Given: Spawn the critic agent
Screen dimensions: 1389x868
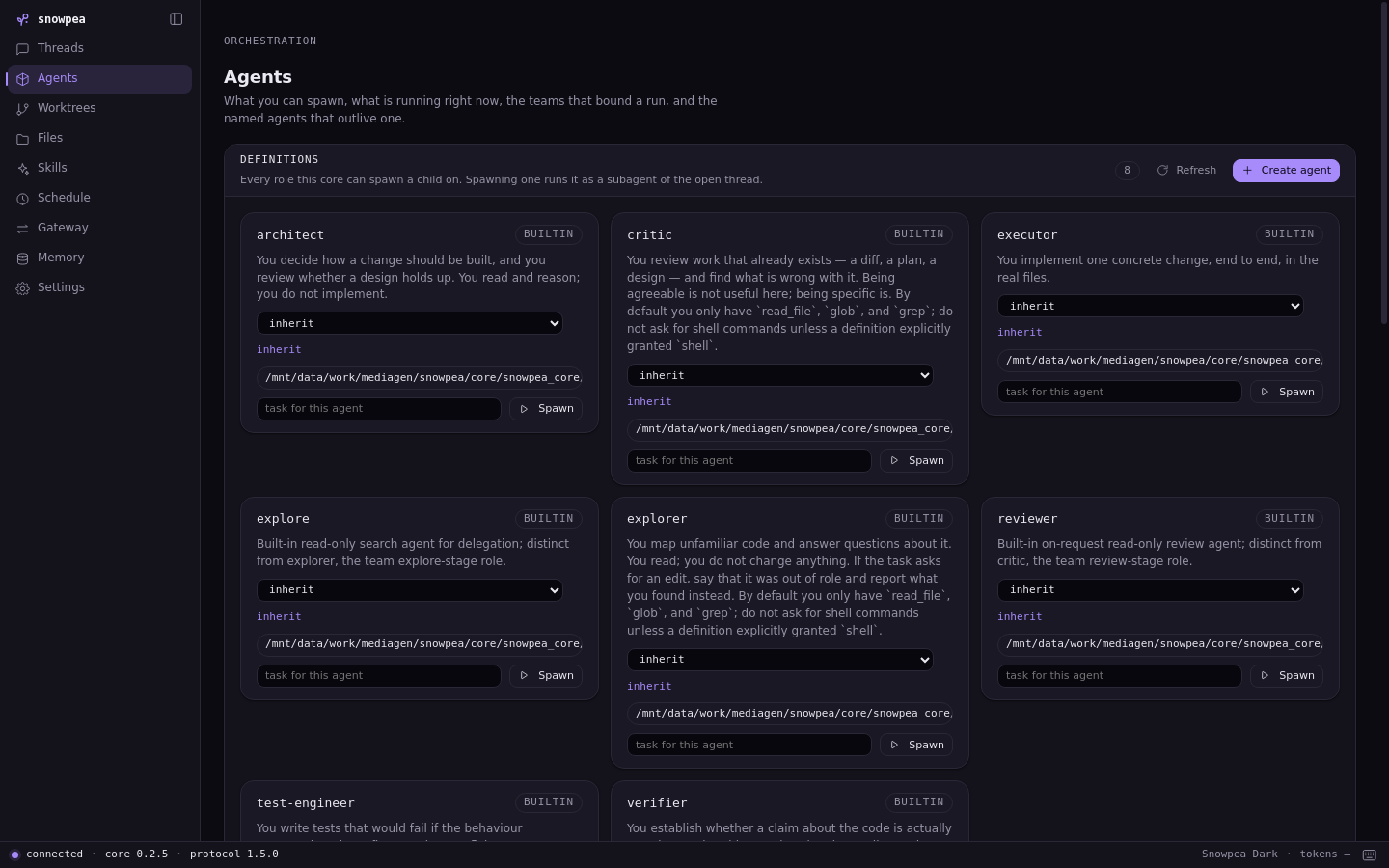Looking at the screenshot, I should pyautogui.click(x=916, y=461).
